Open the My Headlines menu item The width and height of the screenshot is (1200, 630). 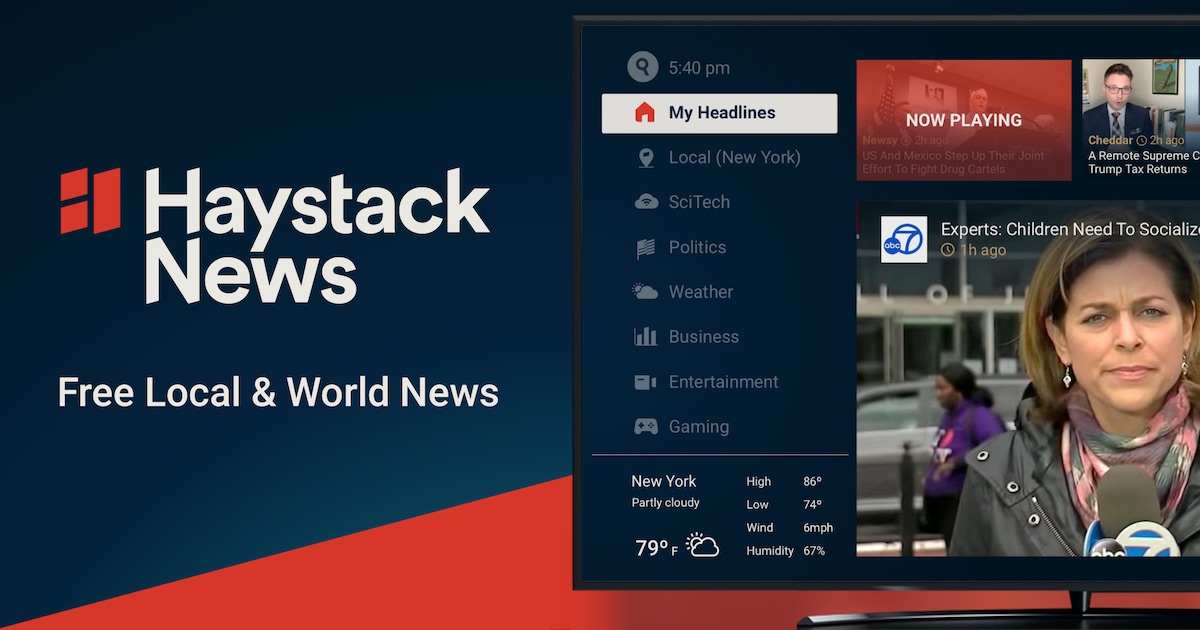click(x=721, y=113)
